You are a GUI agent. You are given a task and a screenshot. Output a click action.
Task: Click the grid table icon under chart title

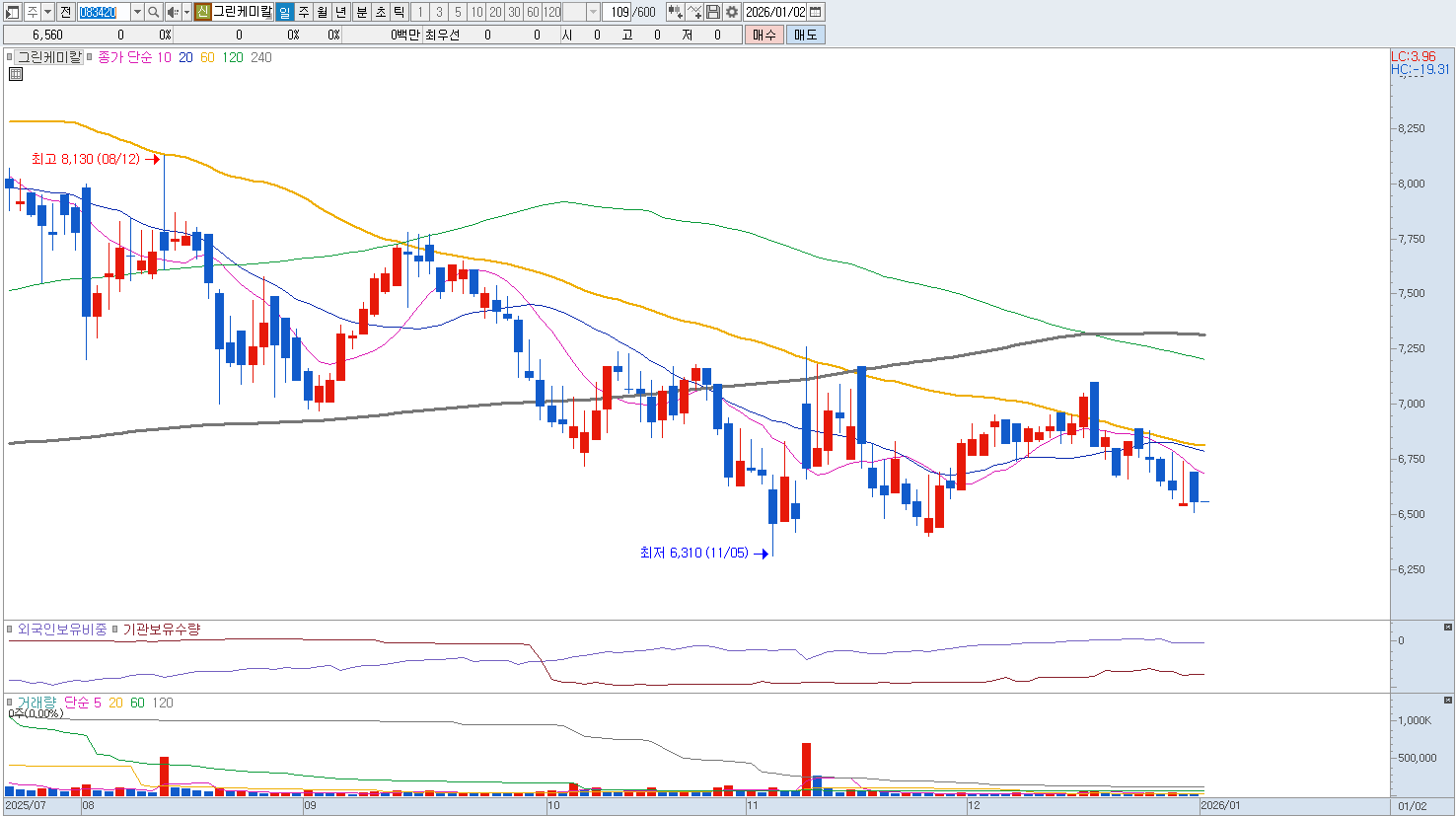click(x=16, y=74)
